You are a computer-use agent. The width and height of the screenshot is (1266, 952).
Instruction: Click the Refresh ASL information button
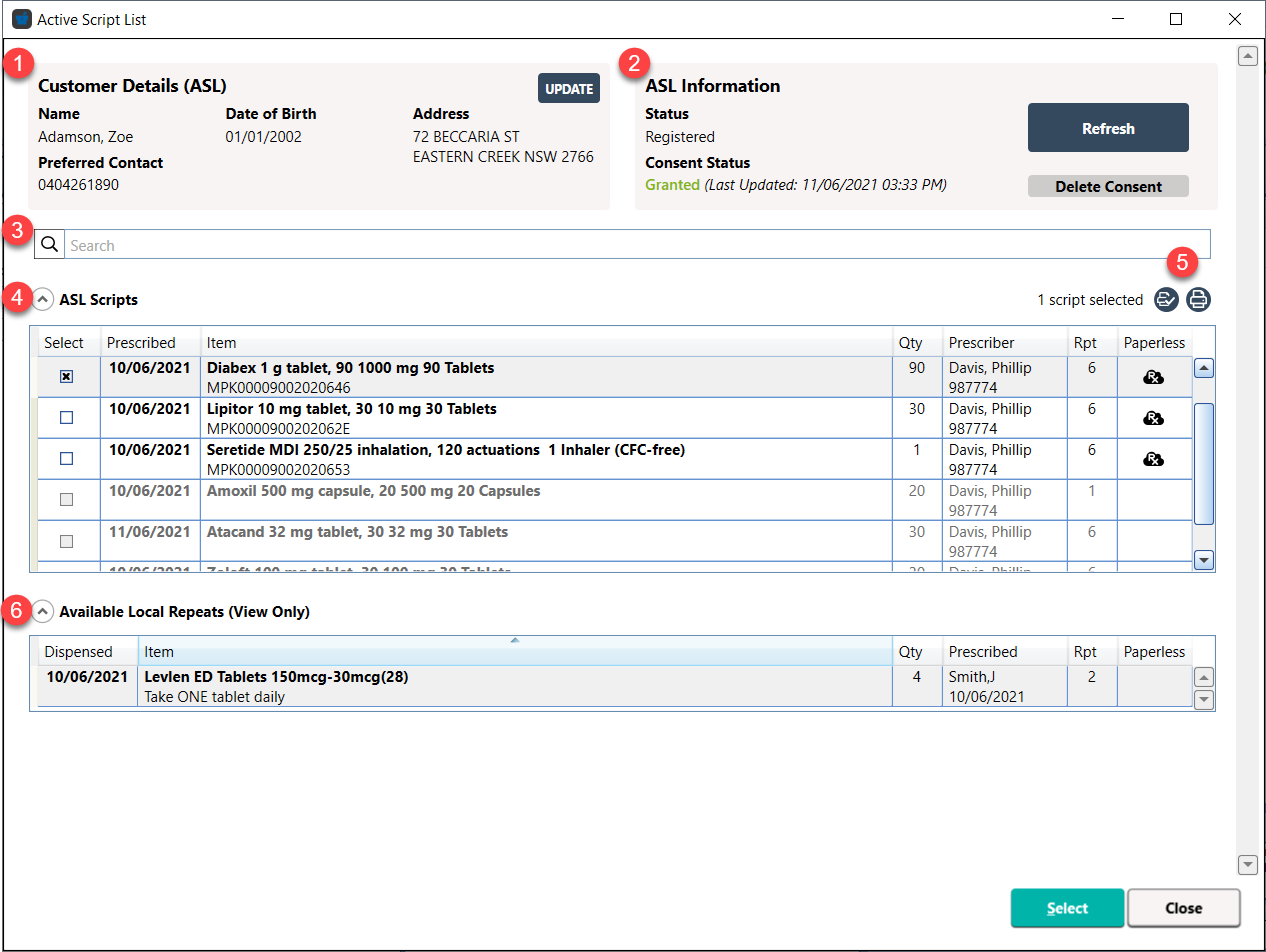point(1108,128)
